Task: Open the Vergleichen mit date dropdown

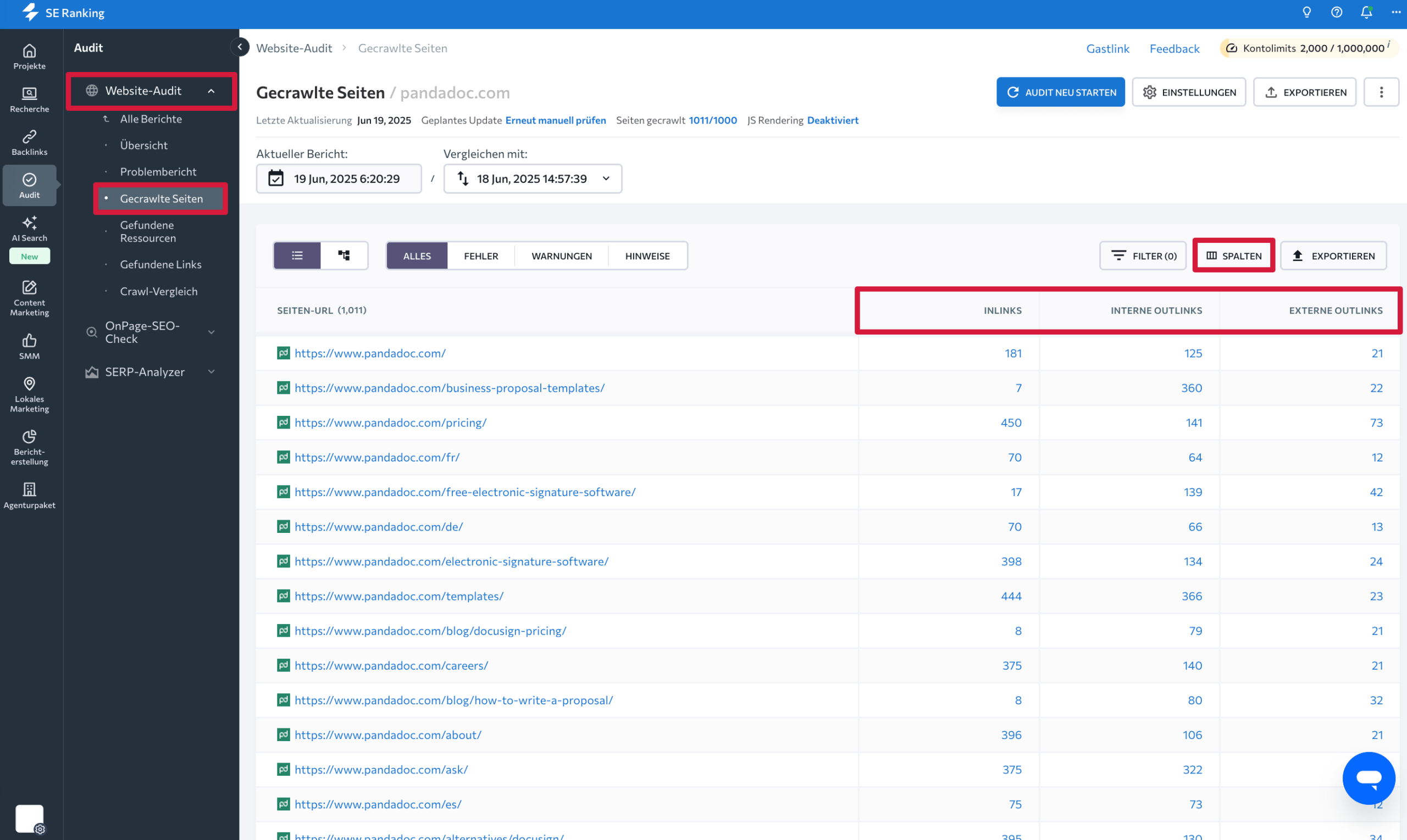Action: 532,179
